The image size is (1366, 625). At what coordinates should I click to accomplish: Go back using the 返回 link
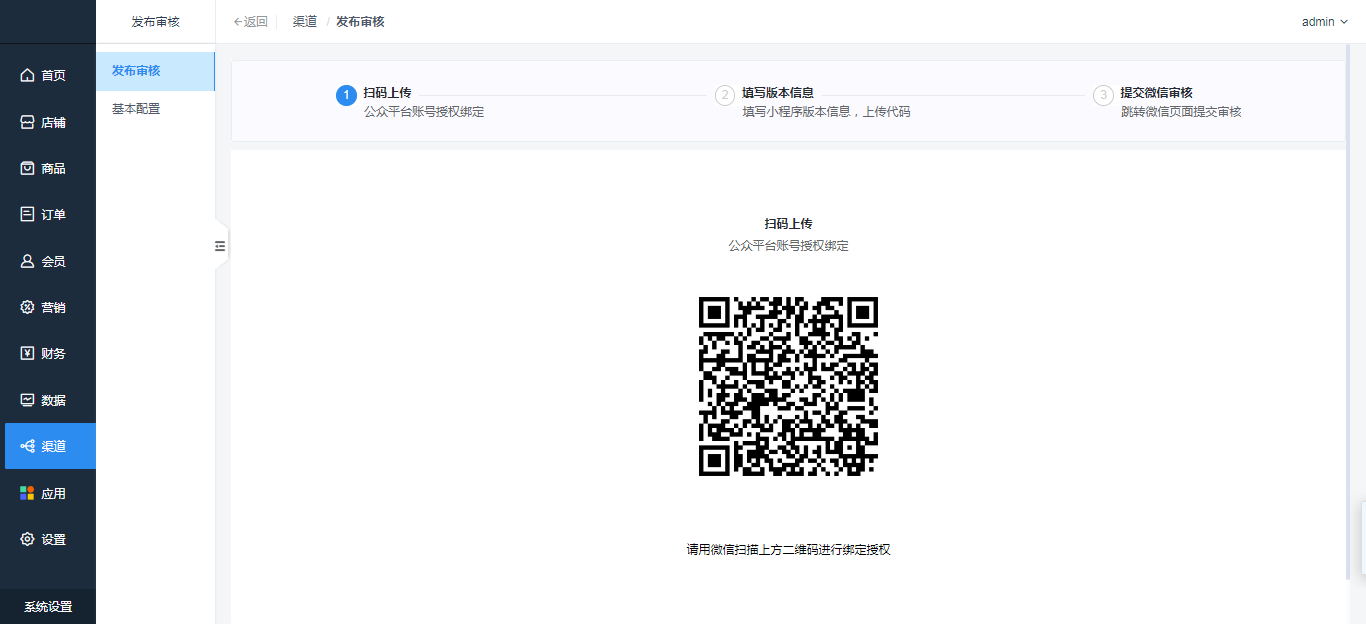pos(250,22)
